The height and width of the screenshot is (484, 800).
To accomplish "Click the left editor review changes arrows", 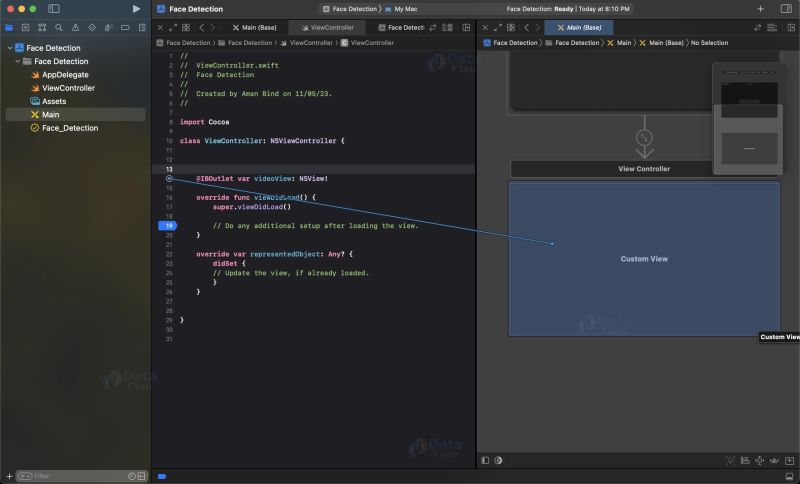I will pyautogui.click(x=433, y=28).
